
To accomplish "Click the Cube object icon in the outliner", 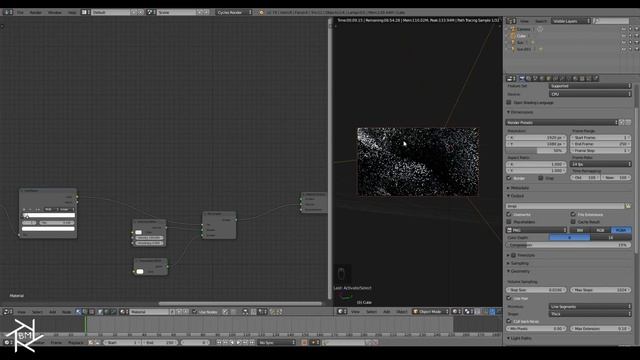I will click(513, 36).
